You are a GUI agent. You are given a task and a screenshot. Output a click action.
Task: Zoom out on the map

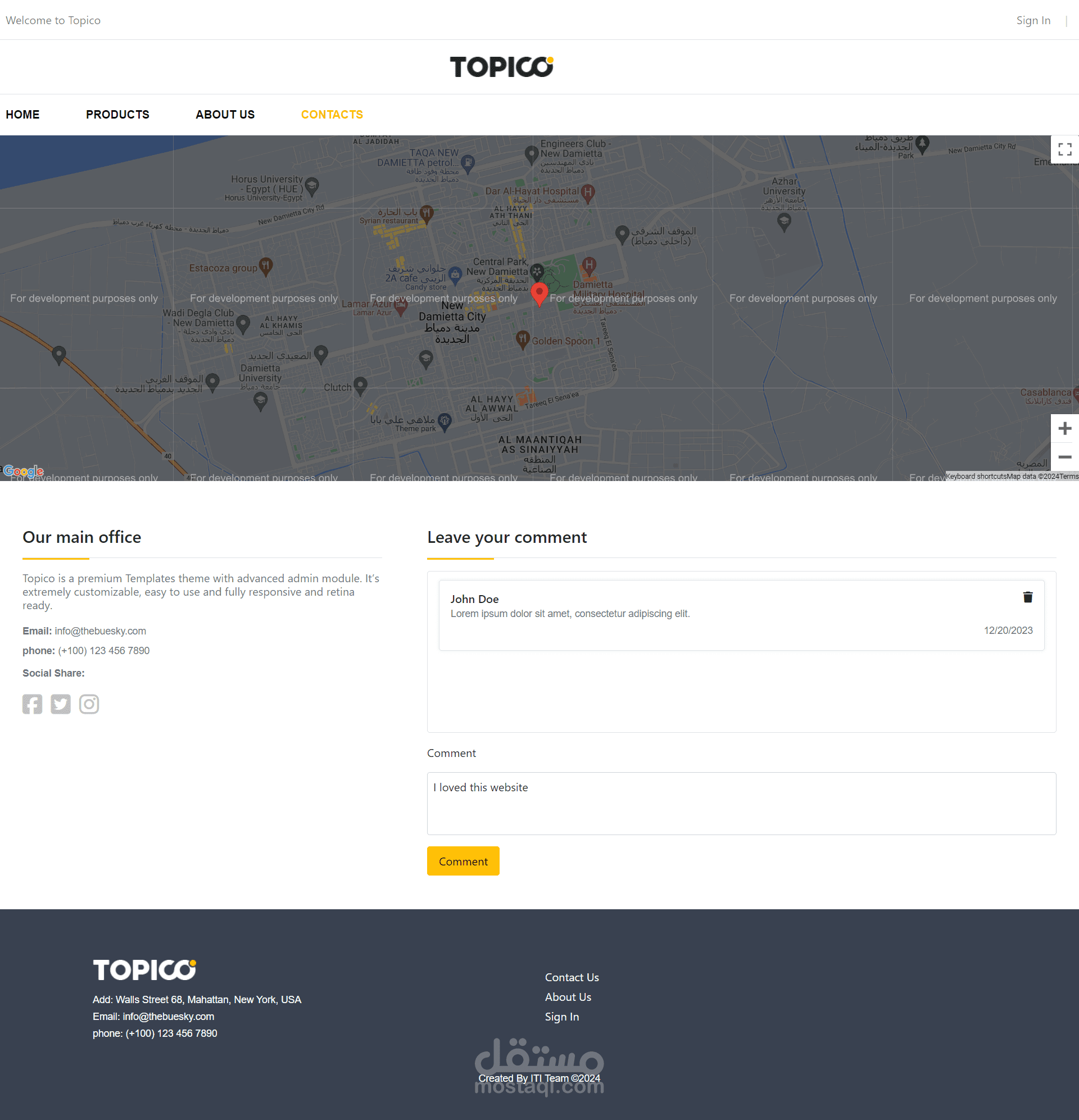point(1064,457)
